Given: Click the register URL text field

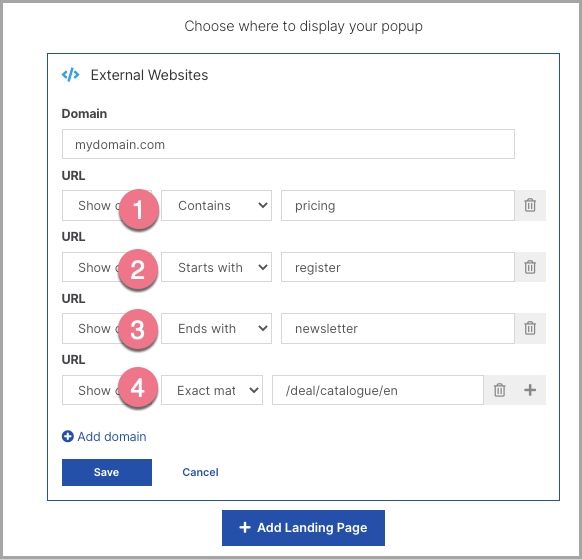Looking at the screenshot, I should (398, 267).
